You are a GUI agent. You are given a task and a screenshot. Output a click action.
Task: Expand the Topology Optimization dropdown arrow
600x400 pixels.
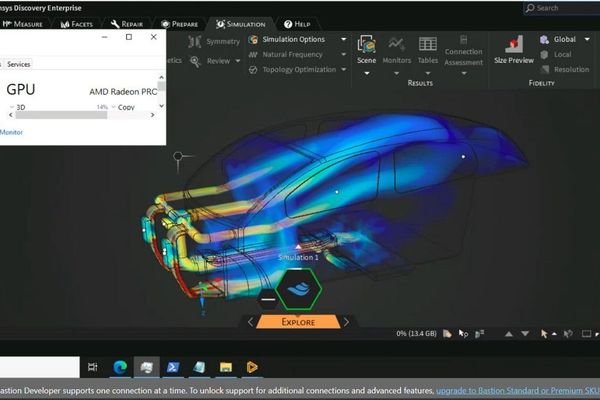[x=344, y=70]
